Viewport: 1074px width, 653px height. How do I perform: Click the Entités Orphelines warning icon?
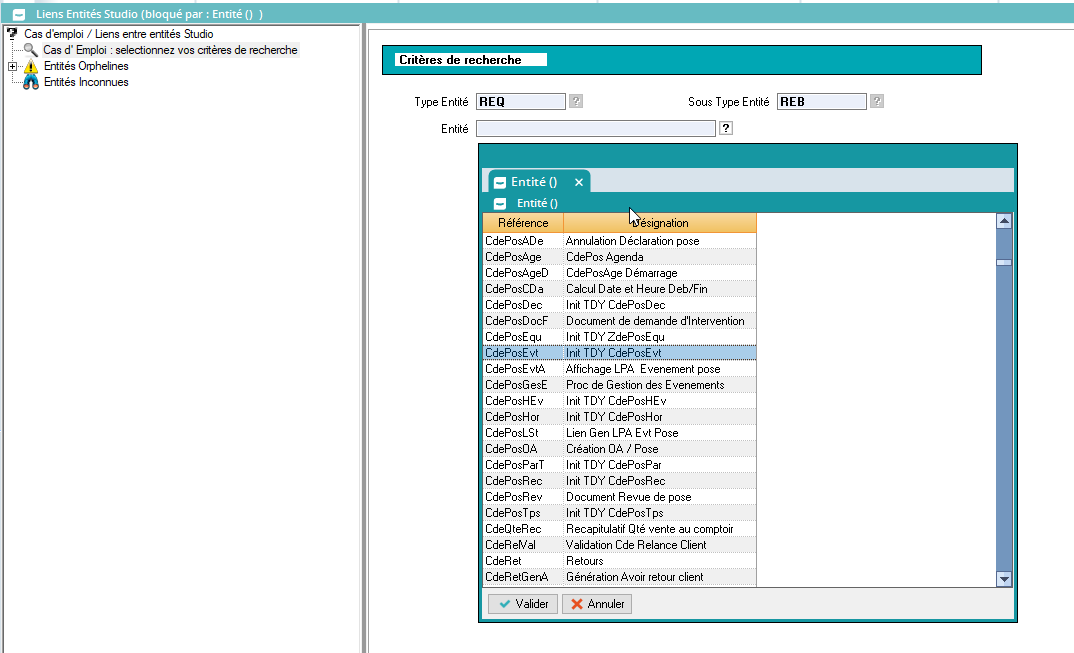[30, 66]
